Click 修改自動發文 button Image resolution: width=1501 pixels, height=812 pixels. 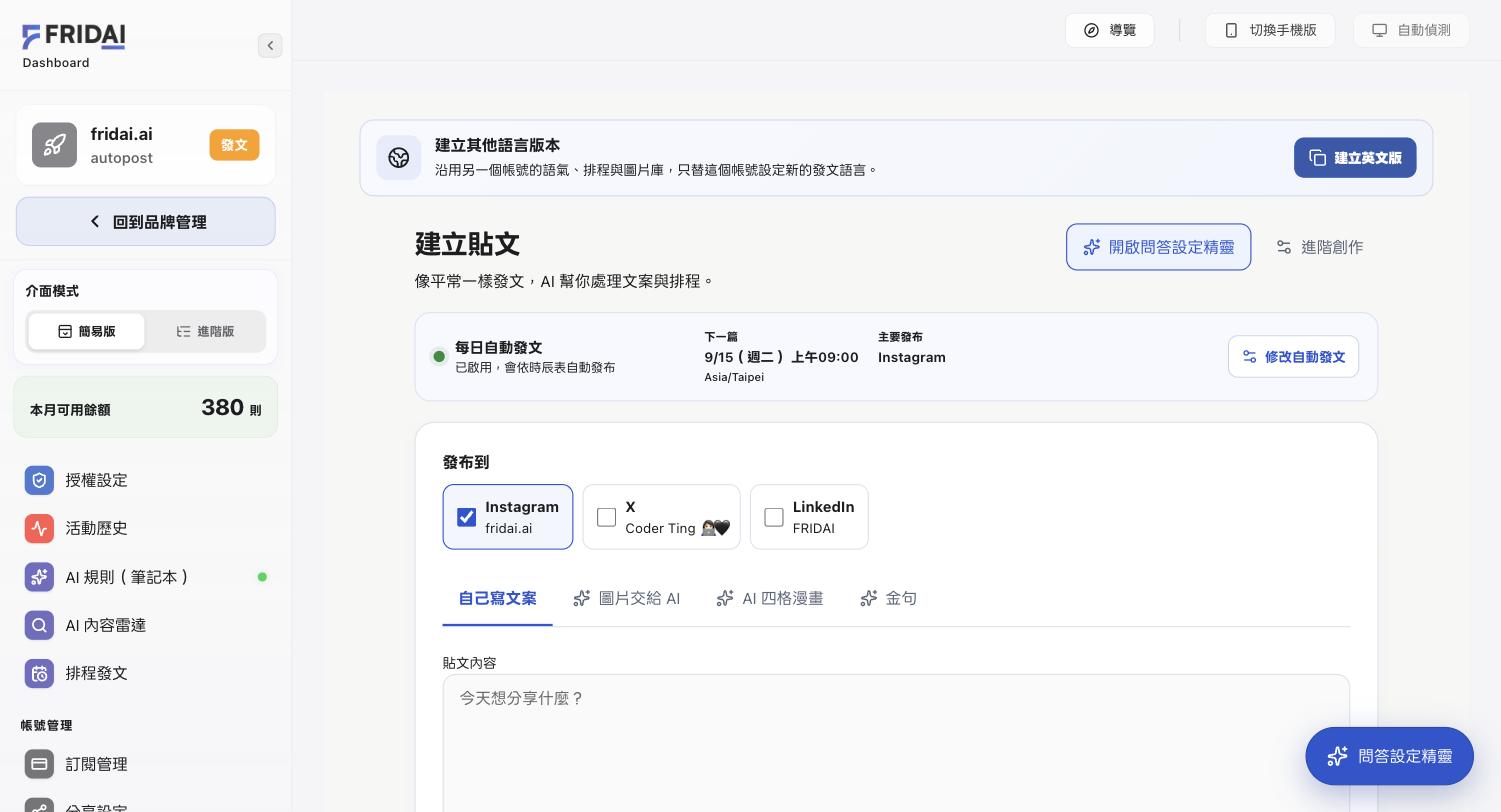[1293, 357]
